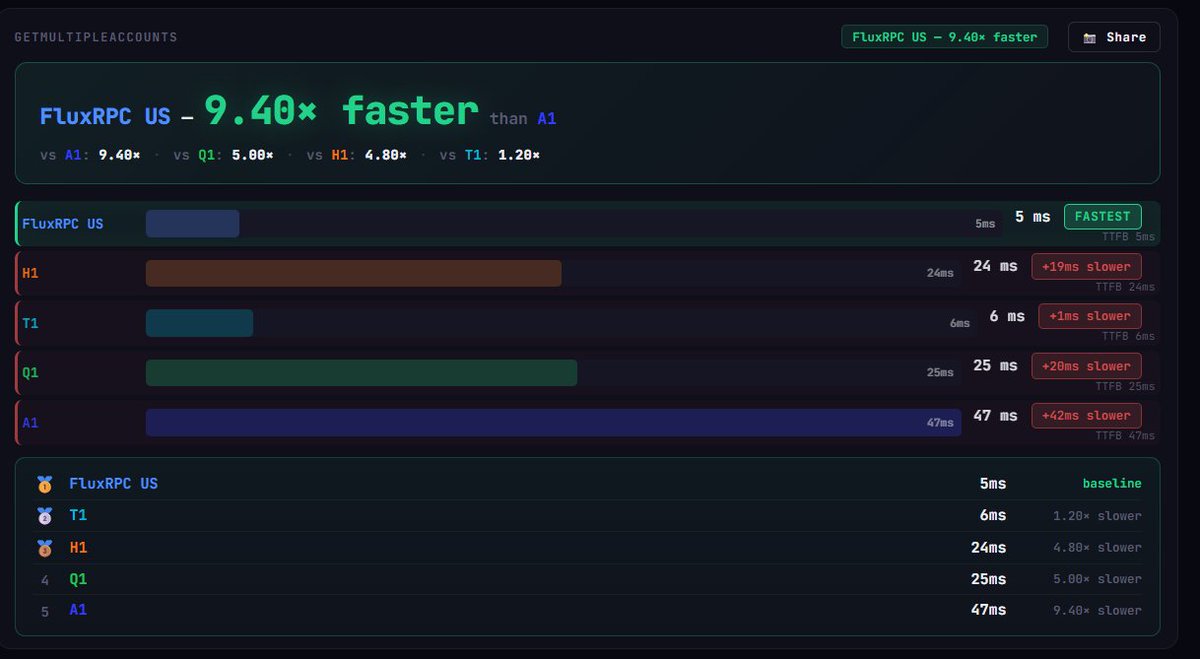Click the 5.00× slower ranking text
This screenshot has width=1200, height=659.
1097,579
